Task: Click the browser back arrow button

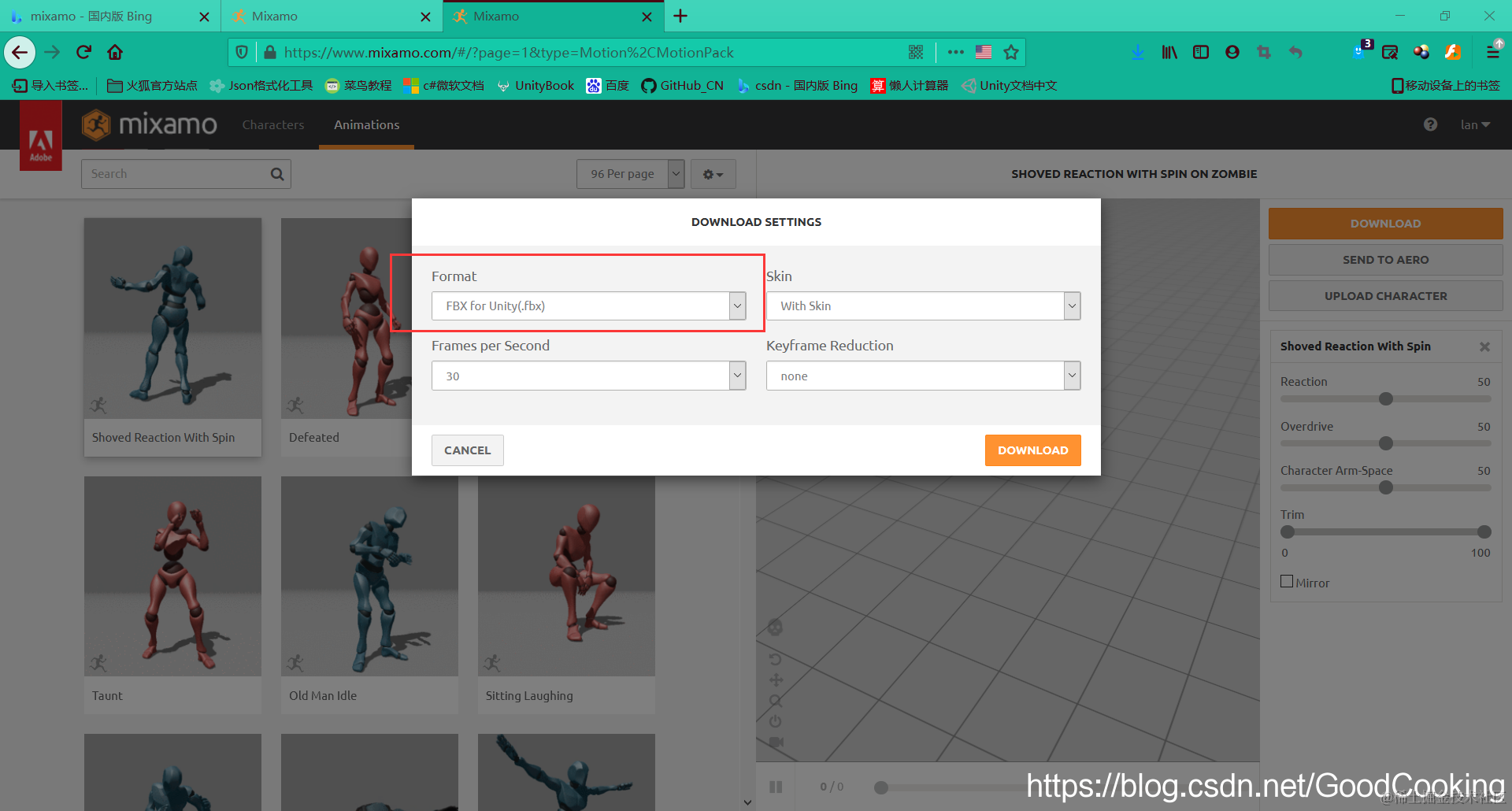Action: (20, 53)
